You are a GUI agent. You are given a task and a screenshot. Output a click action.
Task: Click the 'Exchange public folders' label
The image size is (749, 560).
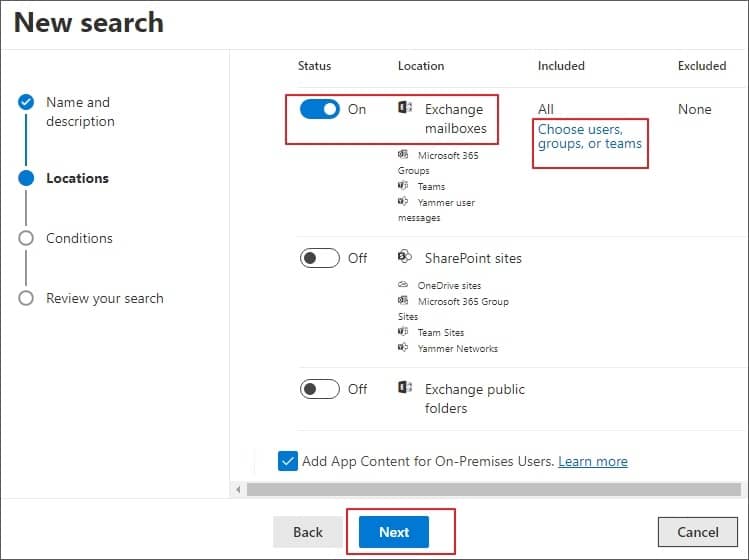coord(474,398)
